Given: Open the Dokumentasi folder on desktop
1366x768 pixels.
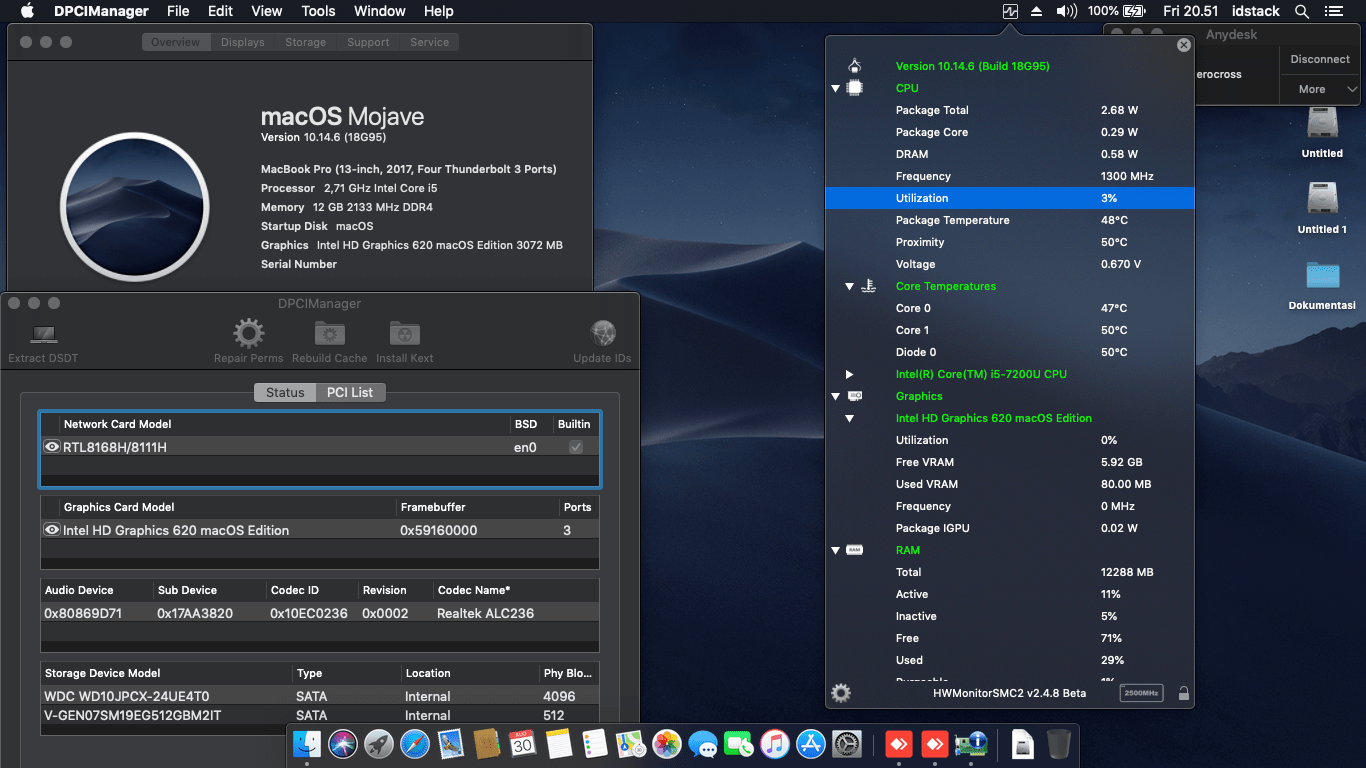Looking at the screenshot, I should tap(1322, 276).
